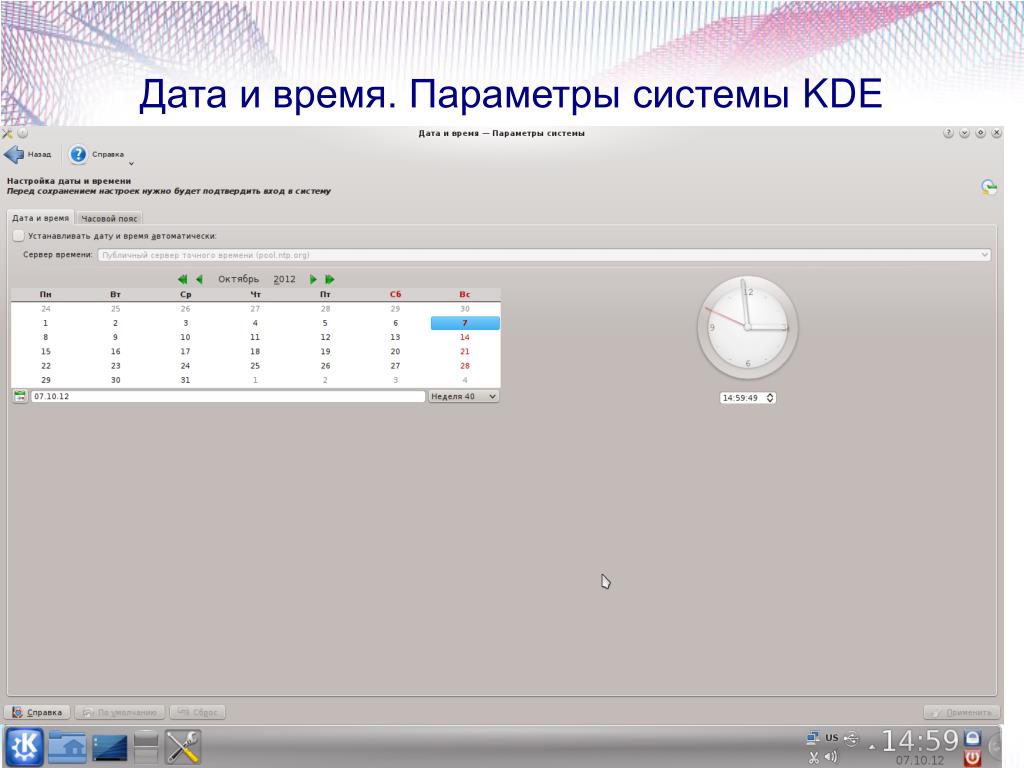Screen dimensions: 1024x768
Task: Select date 31 in the calendar
Action: [185, 380]
